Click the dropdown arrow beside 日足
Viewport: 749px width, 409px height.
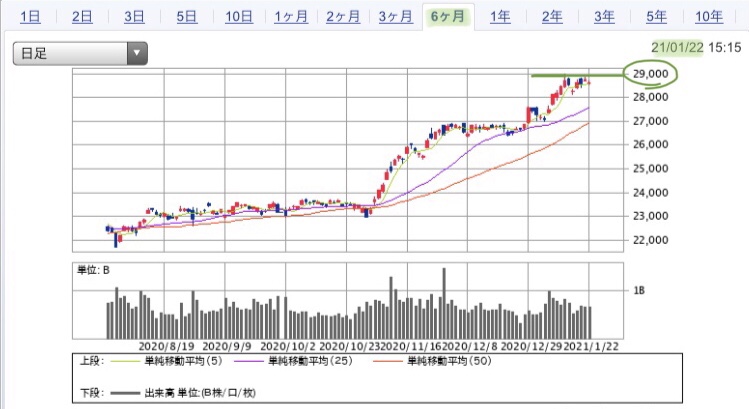click(137, 53)
